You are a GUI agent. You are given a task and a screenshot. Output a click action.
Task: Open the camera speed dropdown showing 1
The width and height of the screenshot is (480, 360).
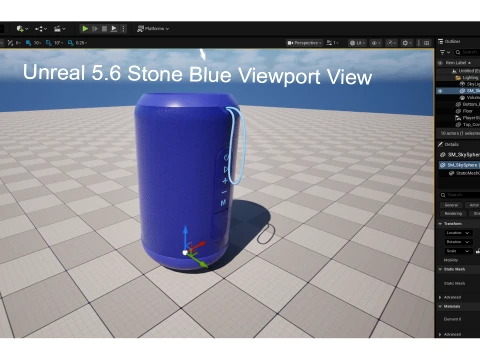point(332,43)
